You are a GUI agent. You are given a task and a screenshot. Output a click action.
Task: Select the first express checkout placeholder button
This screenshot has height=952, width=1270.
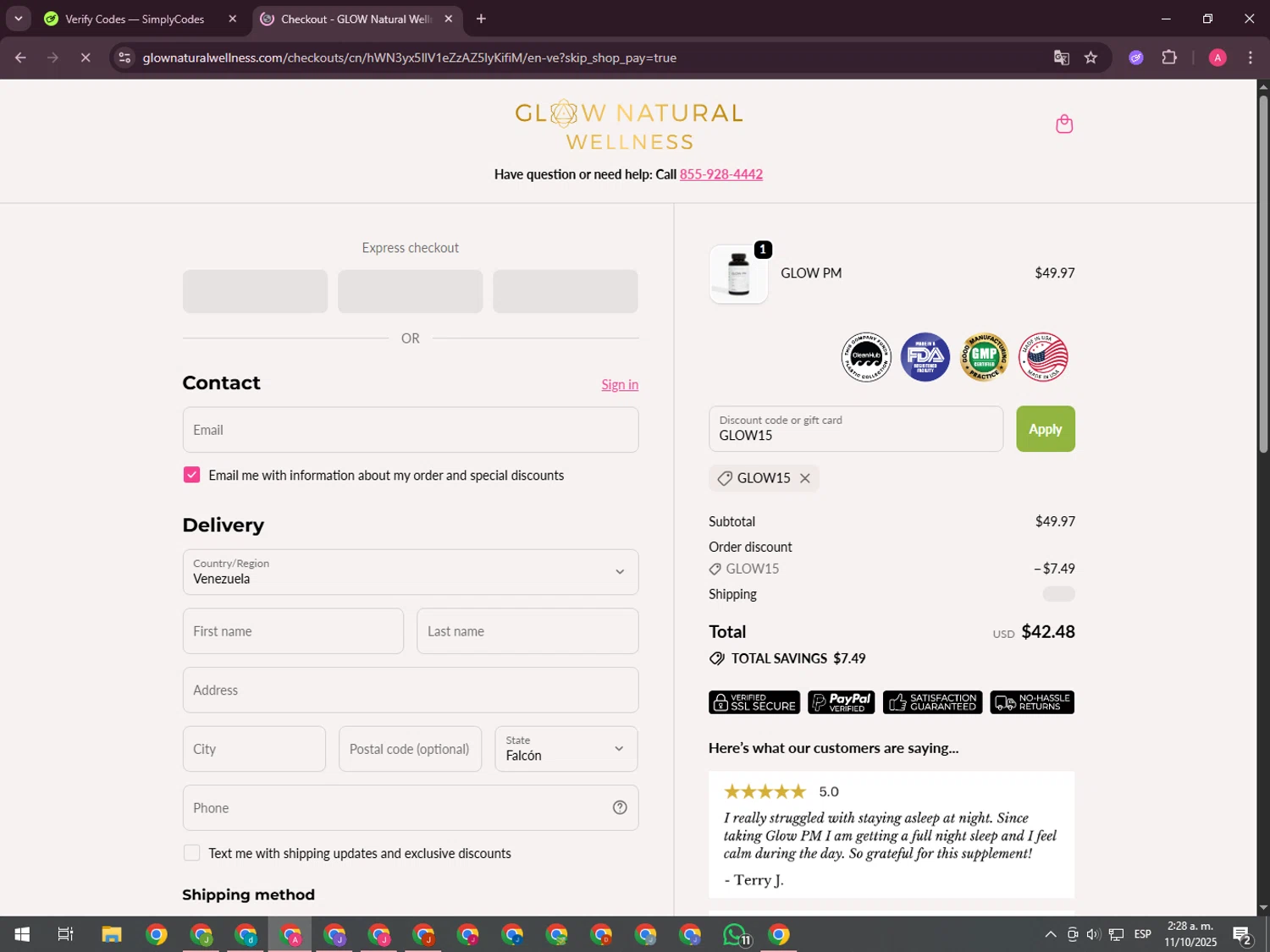(x=255, y=291)
